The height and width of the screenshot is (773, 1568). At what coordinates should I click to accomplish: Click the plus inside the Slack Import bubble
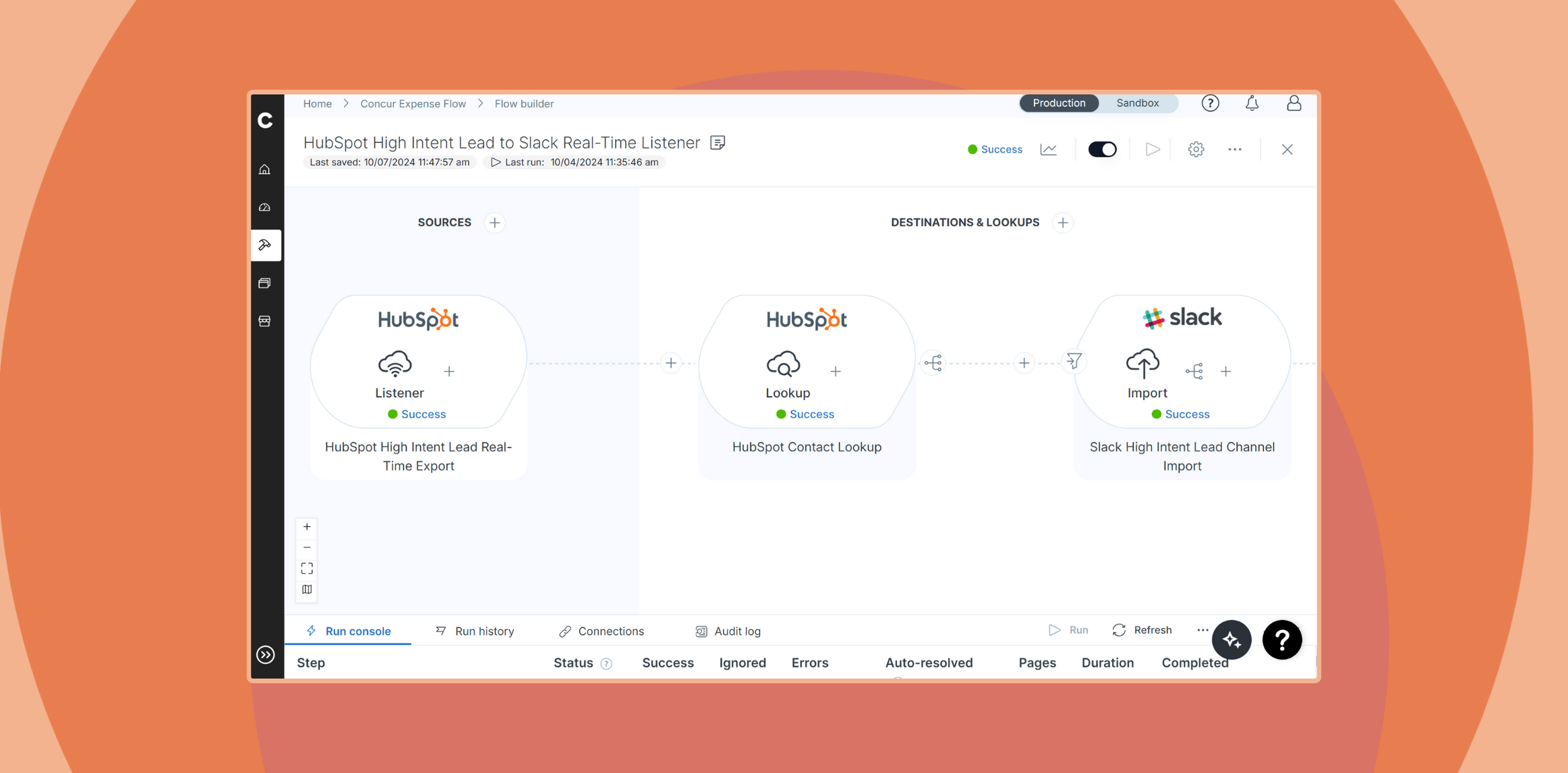[1226, 372]
